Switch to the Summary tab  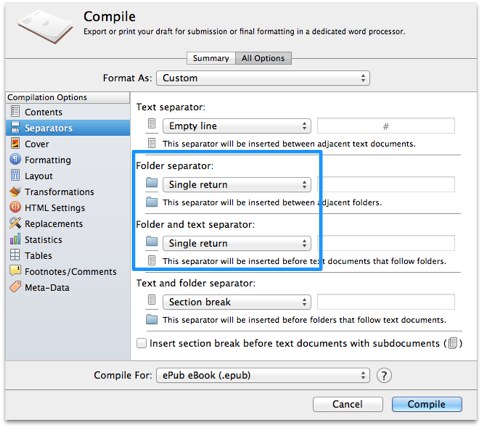click(211, 58)
